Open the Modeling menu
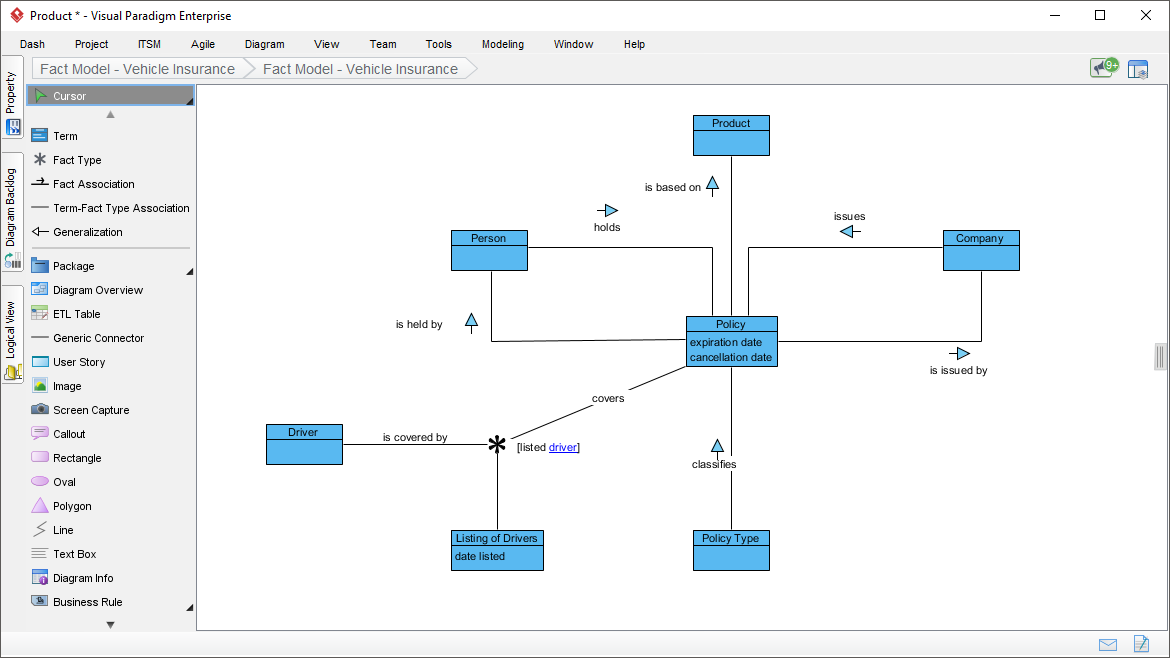This screenshot has width=1170, height=658. [502, 44]
